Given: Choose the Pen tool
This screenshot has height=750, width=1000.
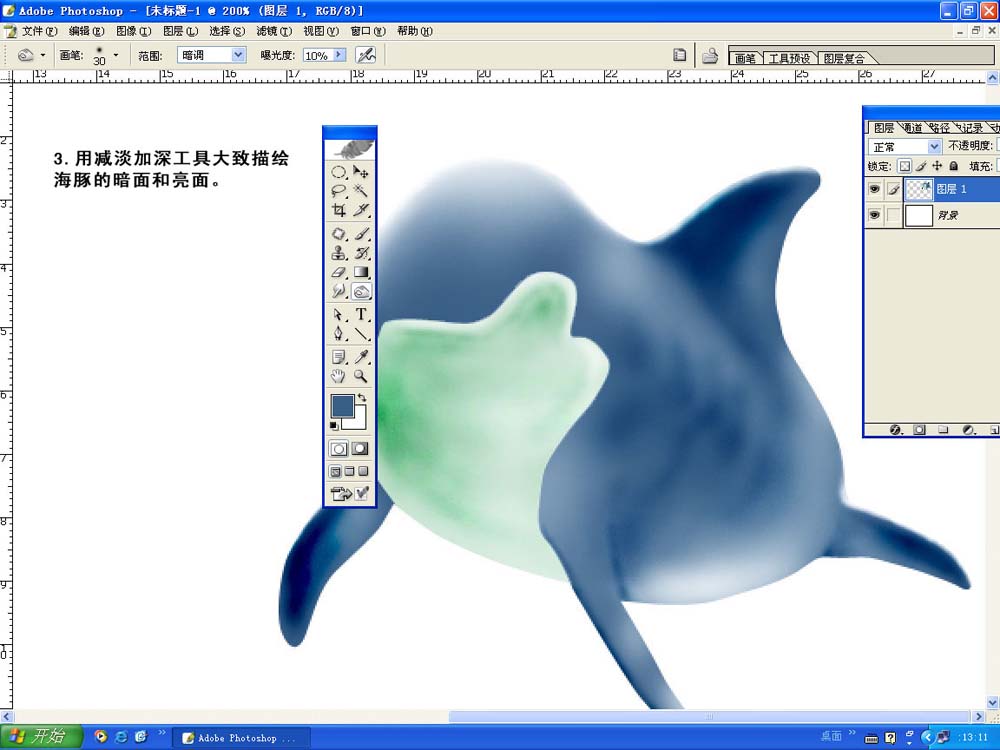Looking at the screenshot, I should pyautogui.click(x=339, y=333).
